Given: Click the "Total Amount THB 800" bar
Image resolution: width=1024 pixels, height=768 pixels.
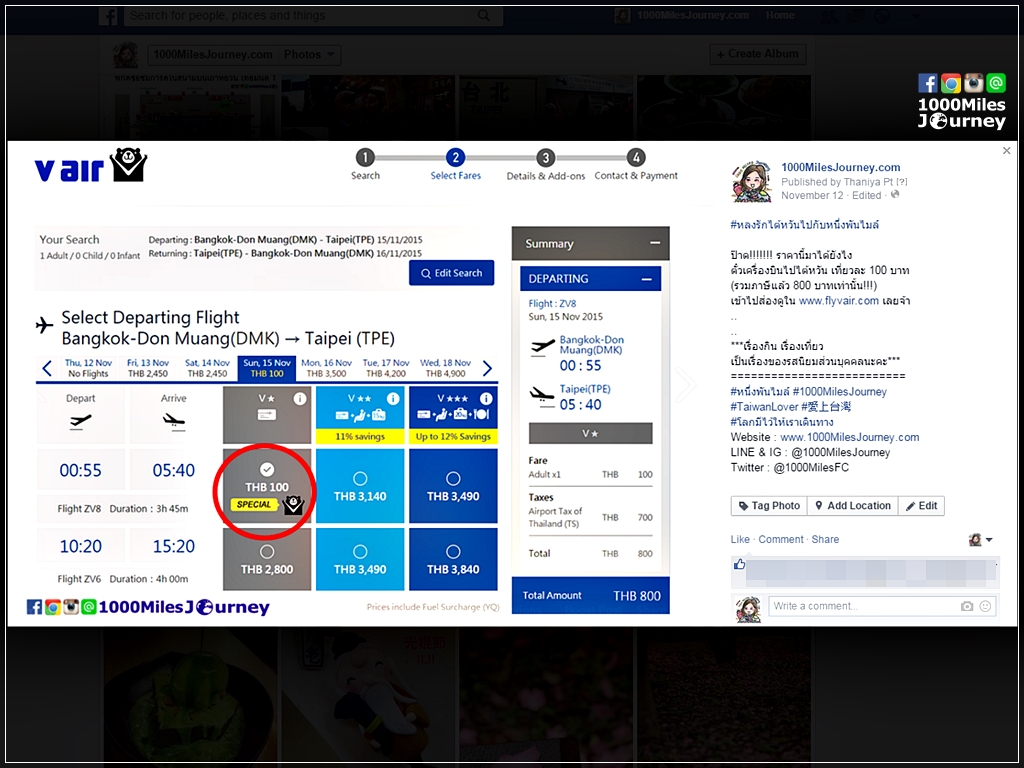Looking at the screenshot, I should (590, 595).
